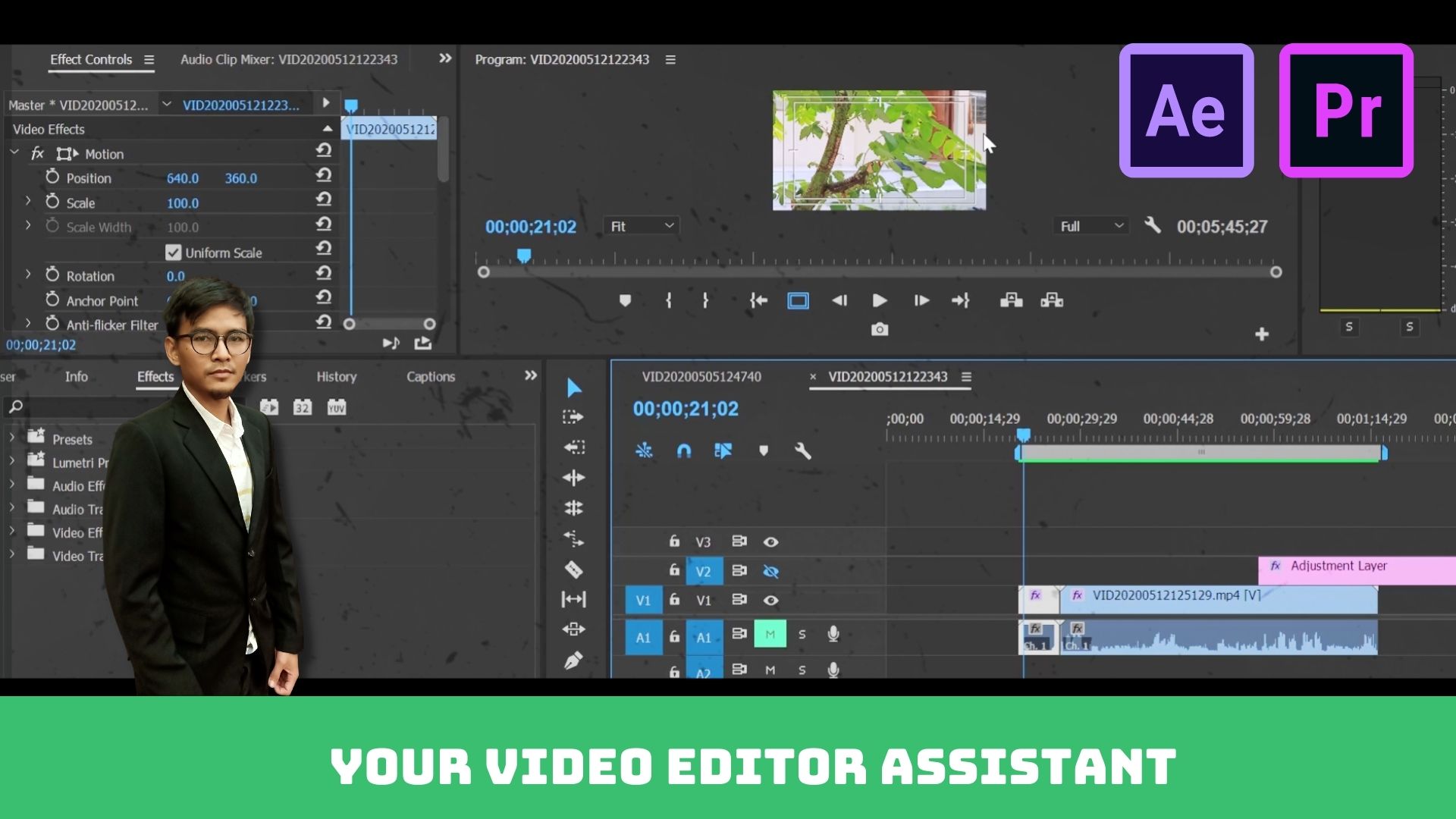Click the Export Frame camera icon
This screenshot has height=819, width=1456.
tap(880, 330)
